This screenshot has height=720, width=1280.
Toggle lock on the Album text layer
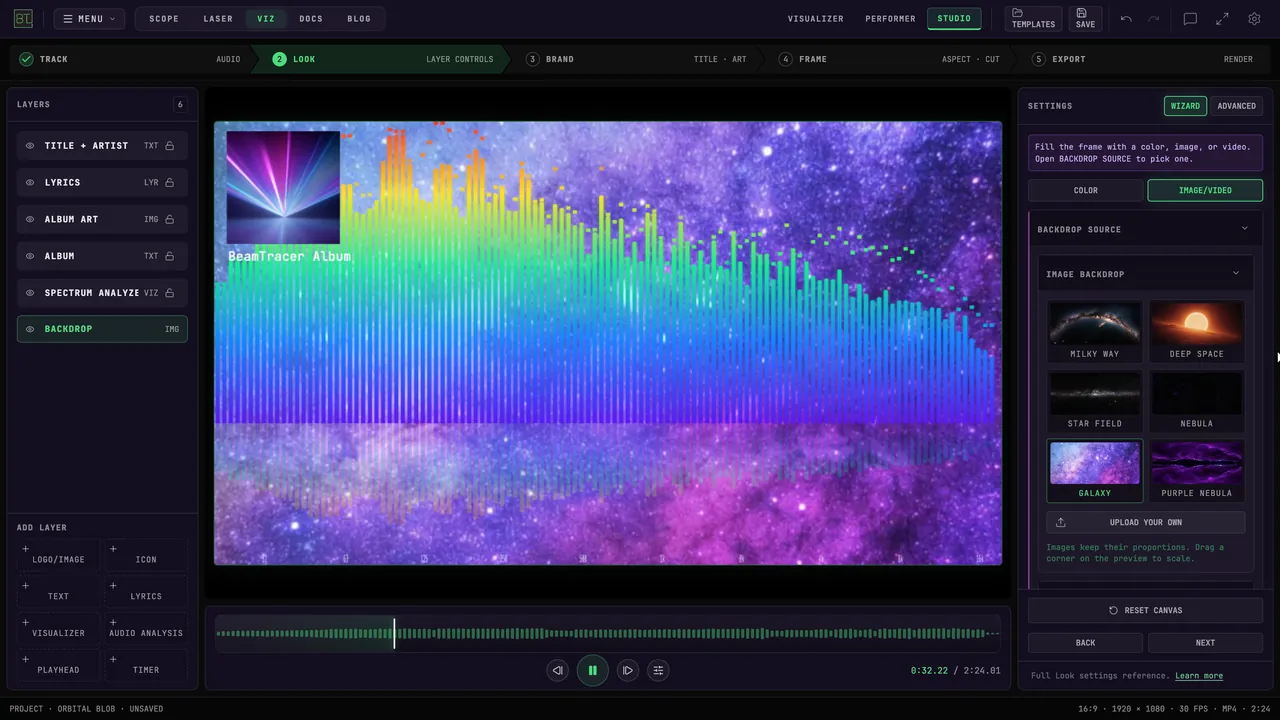[x=170, y=256]
